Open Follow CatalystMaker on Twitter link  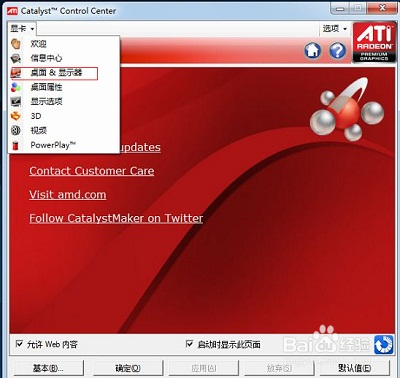click(x=116, y=218)
